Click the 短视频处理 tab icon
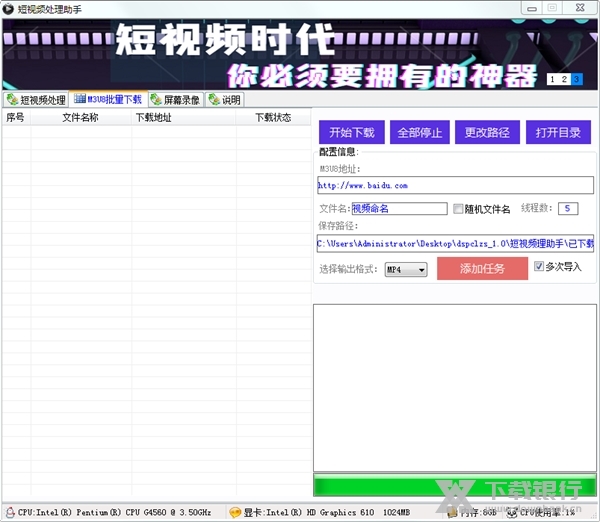This screenshot has width=600, height=522. (12, 100)
